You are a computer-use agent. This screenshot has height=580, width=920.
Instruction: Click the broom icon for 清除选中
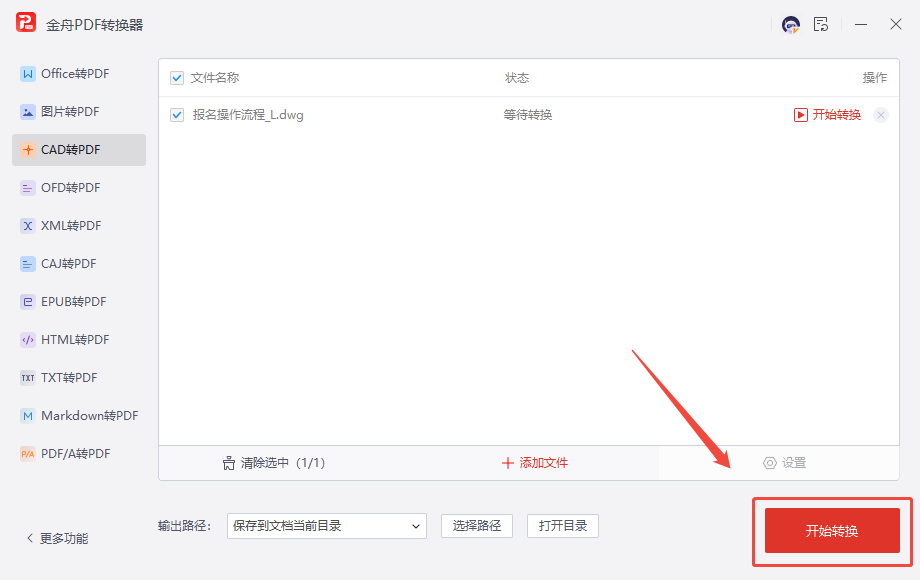(x=229, y=463)
